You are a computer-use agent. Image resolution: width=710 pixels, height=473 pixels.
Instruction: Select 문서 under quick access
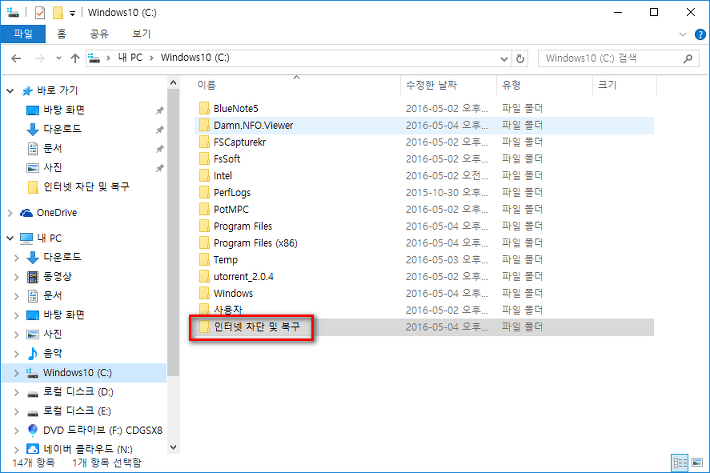tap(53, 148)
